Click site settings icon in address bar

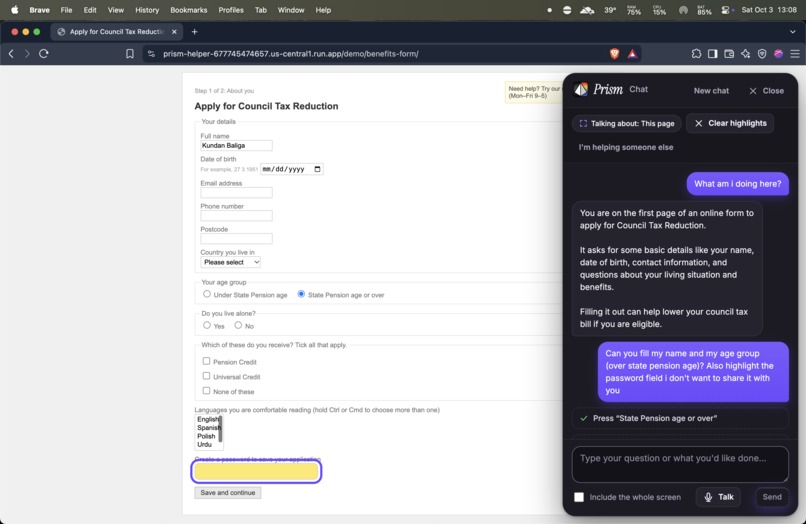point(151,53)
